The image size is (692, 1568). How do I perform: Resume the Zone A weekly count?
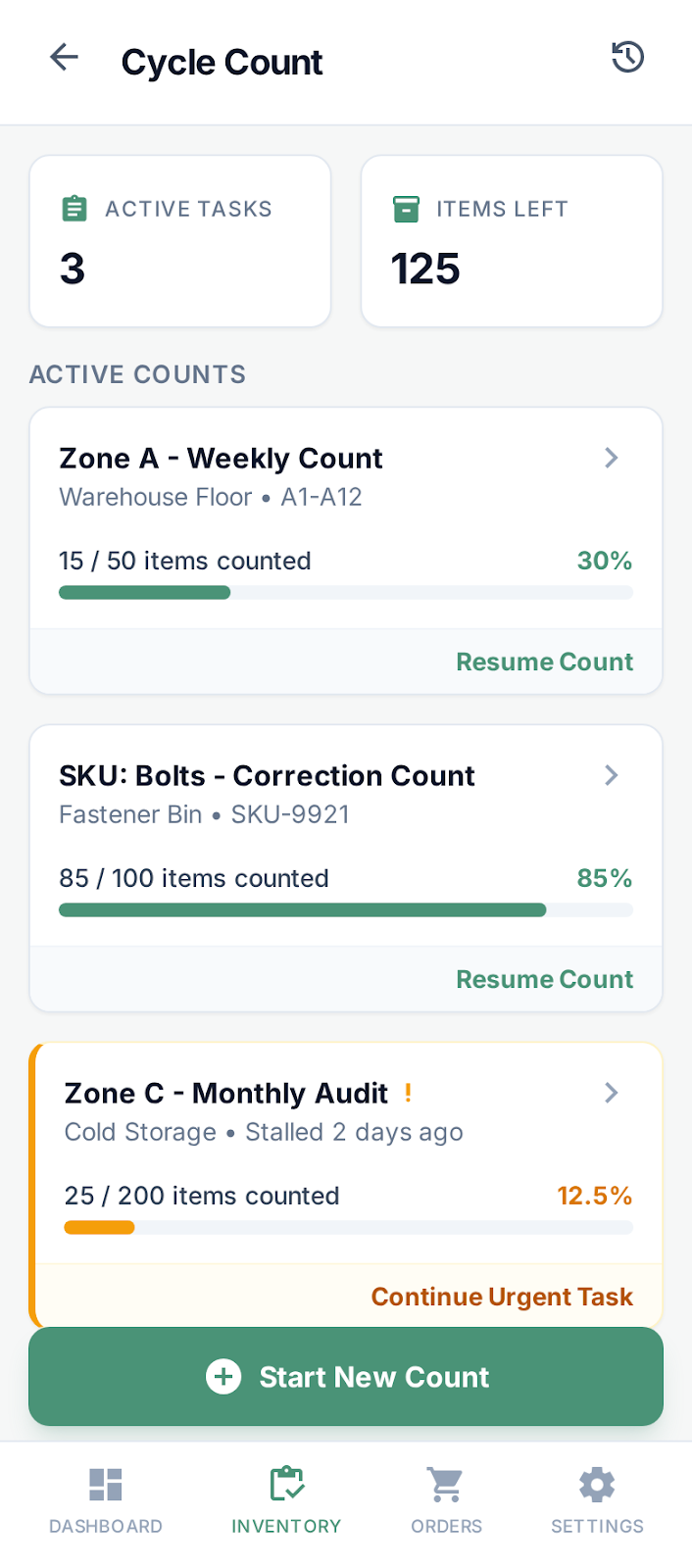click(x=544, y=661)
